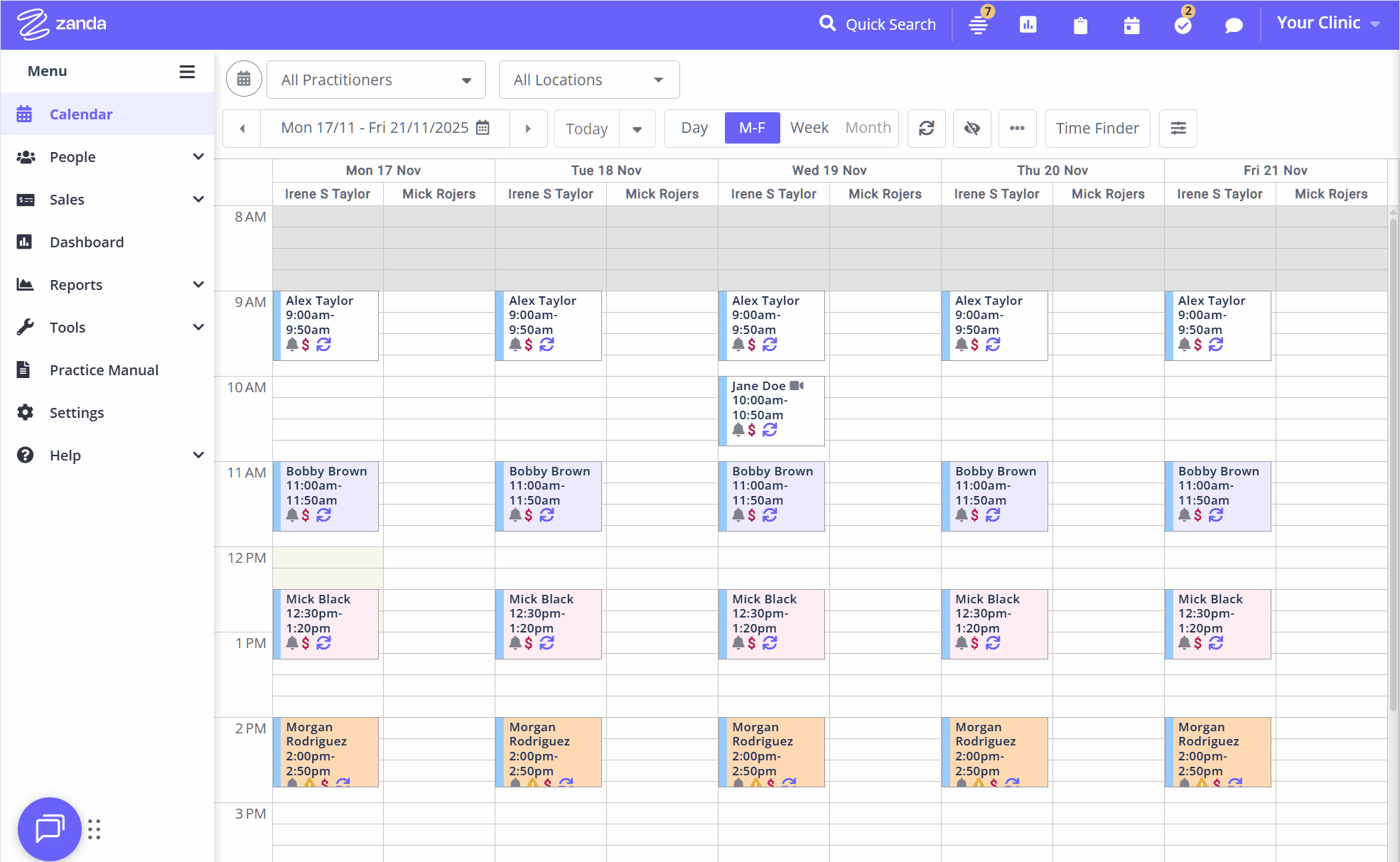Expand the Today dropdown arrow

(637, 129)
